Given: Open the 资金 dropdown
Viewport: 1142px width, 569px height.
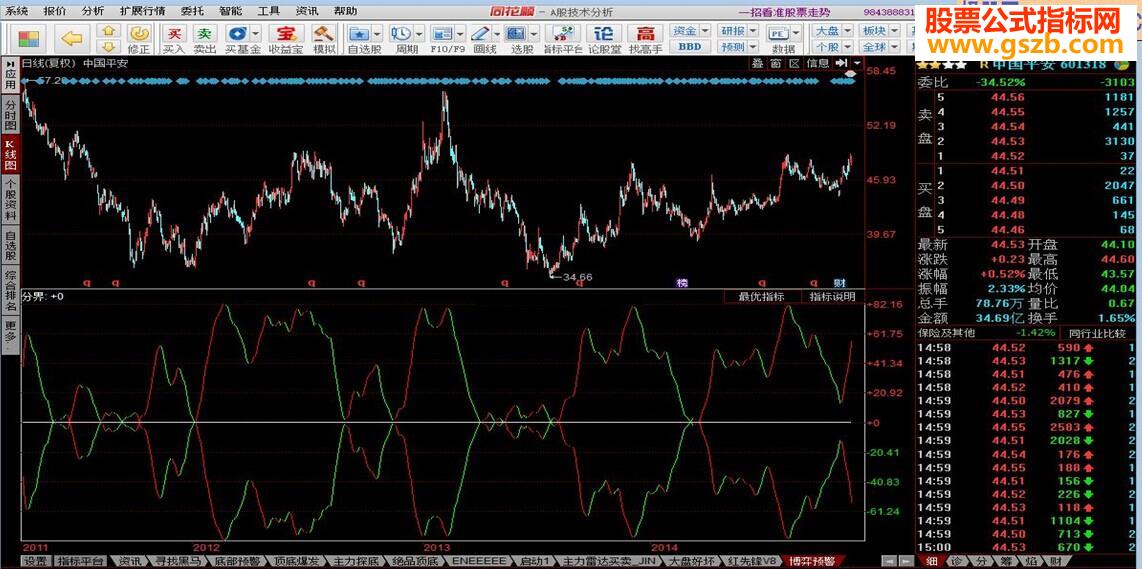Looking at the screenshot, I should [x=689, y=31].
